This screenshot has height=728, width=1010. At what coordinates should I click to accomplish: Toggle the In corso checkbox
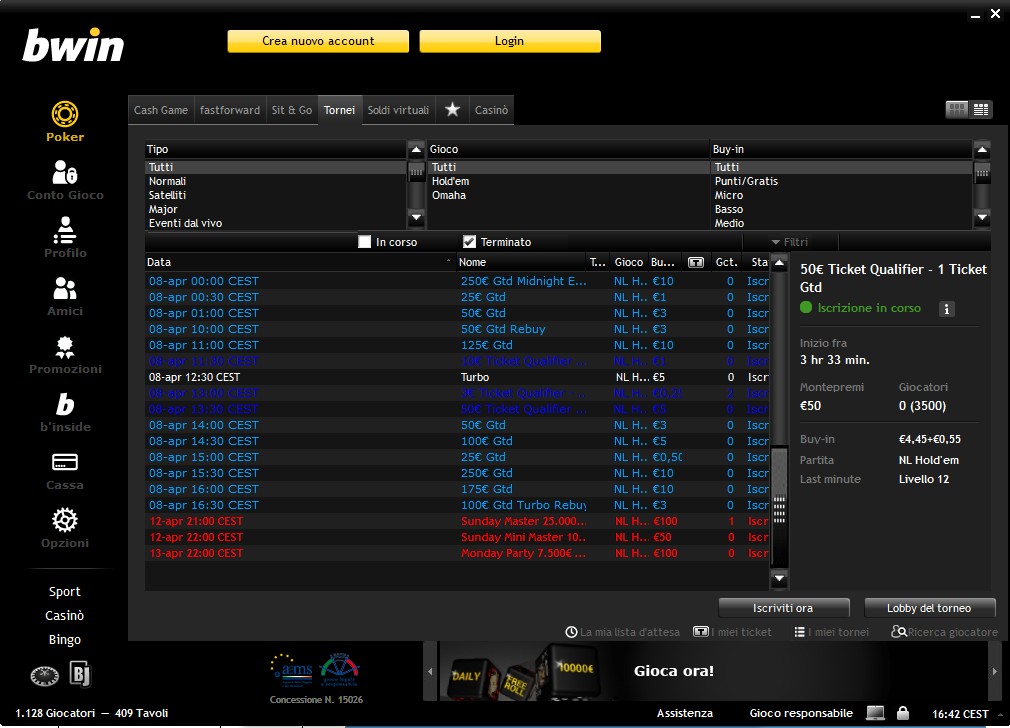pos(365,242)
